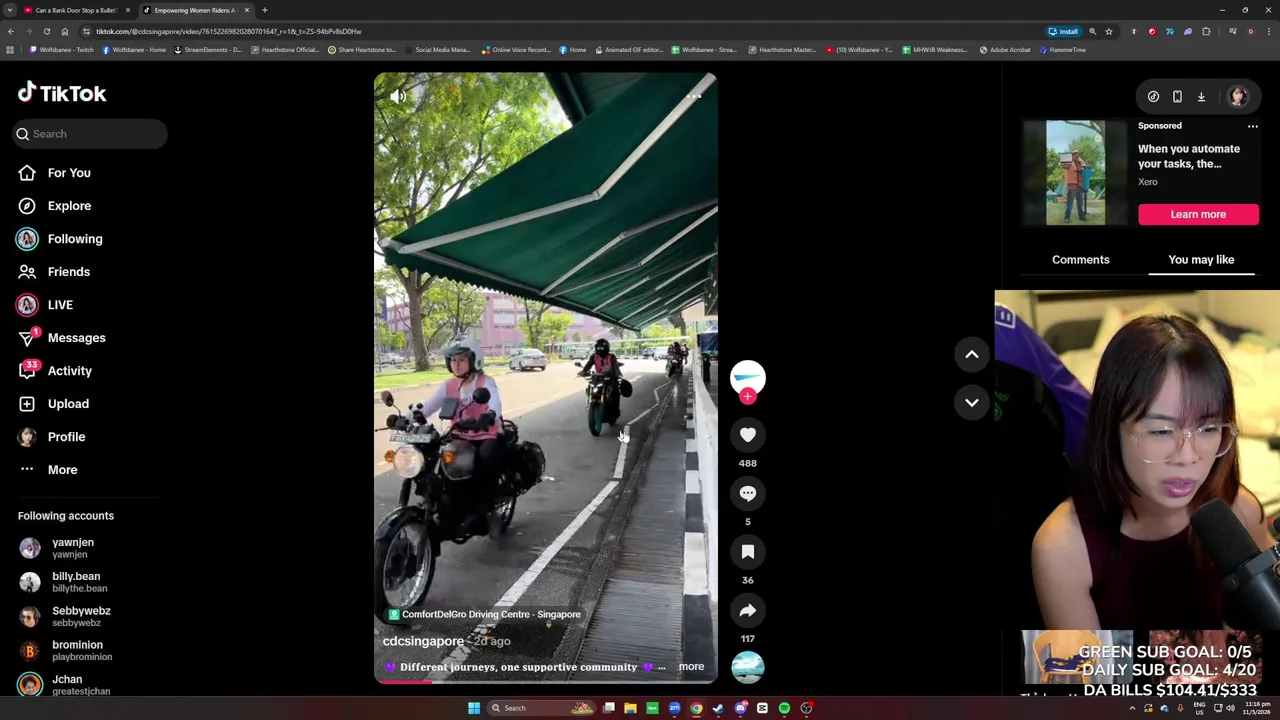1280x720 pixels.
Task: Like the video with the heart icon
Action: (x=747, y=435)
